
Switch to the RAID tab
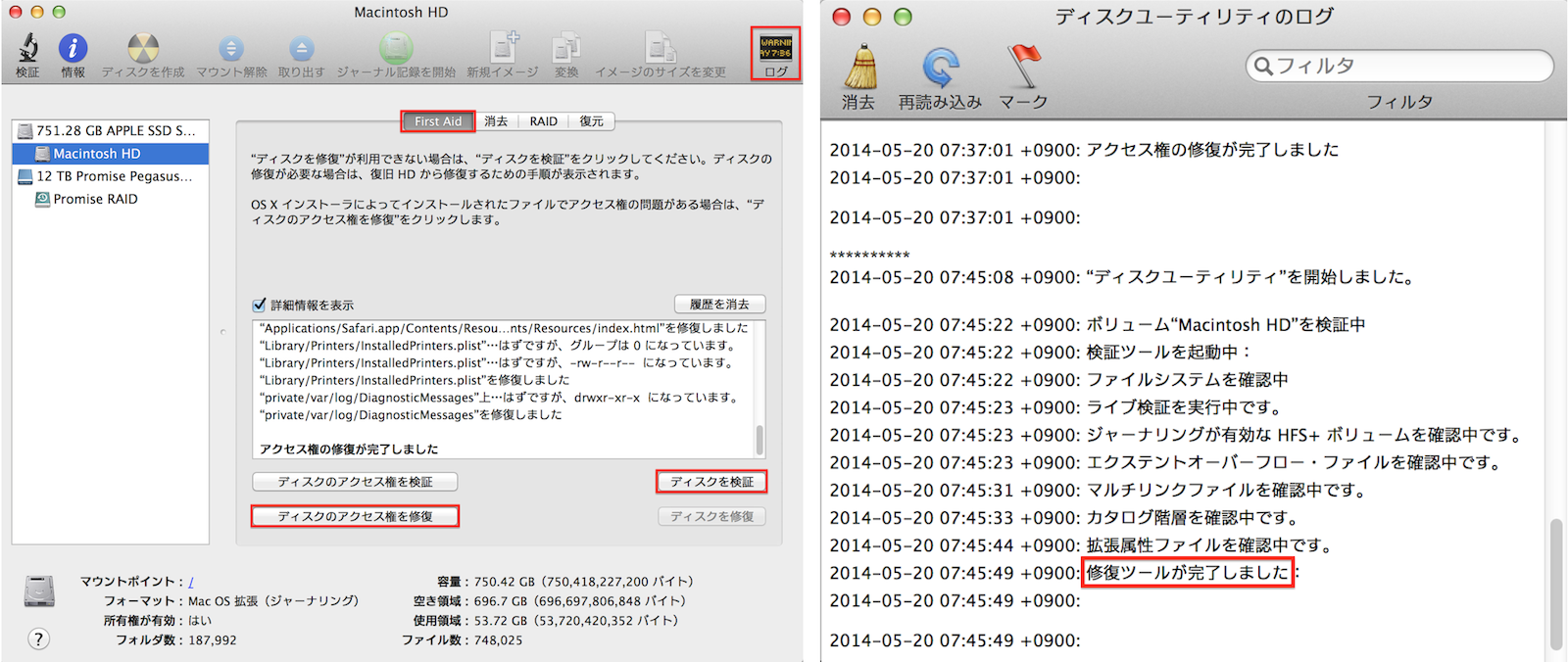[544, 121]
